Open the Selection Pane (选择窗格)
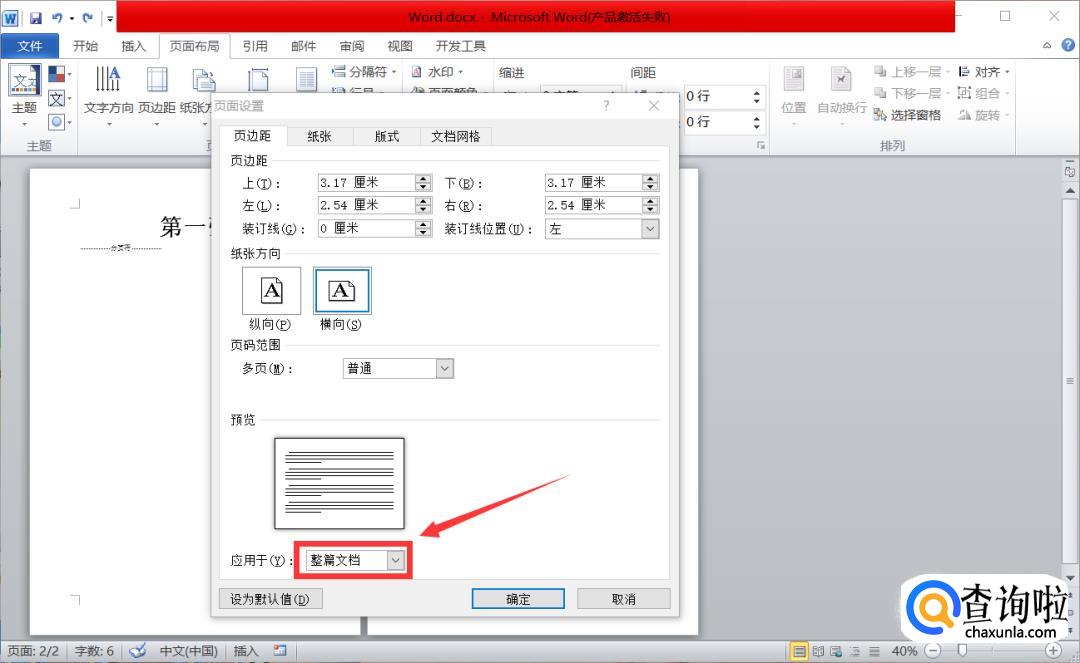 click(907, 115)
